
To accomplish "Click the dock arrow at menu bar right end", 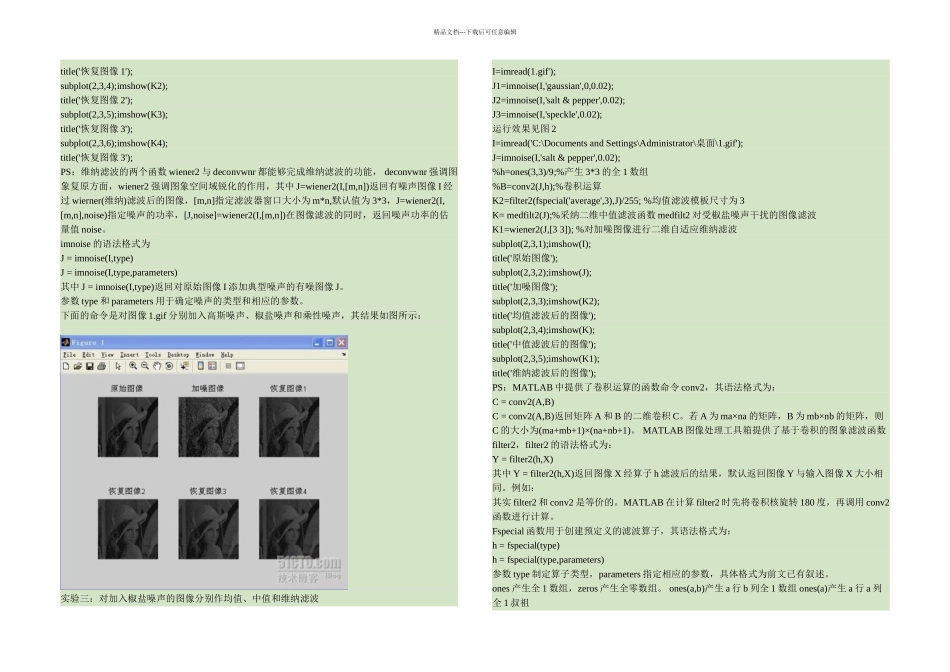I will point(344,354).
